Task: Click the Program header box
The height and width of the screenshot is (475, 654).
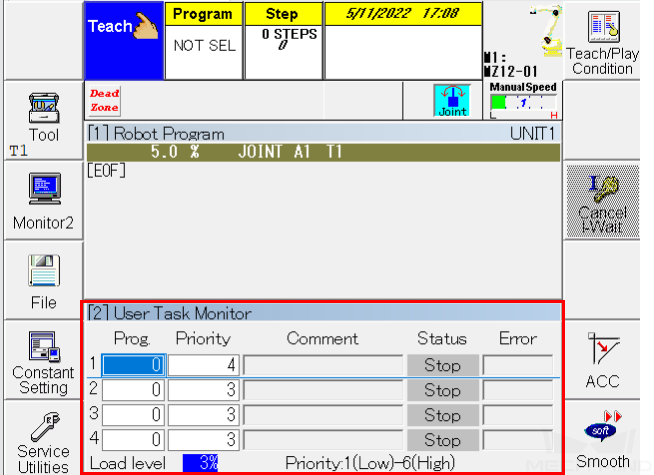Action: (204, 14)
